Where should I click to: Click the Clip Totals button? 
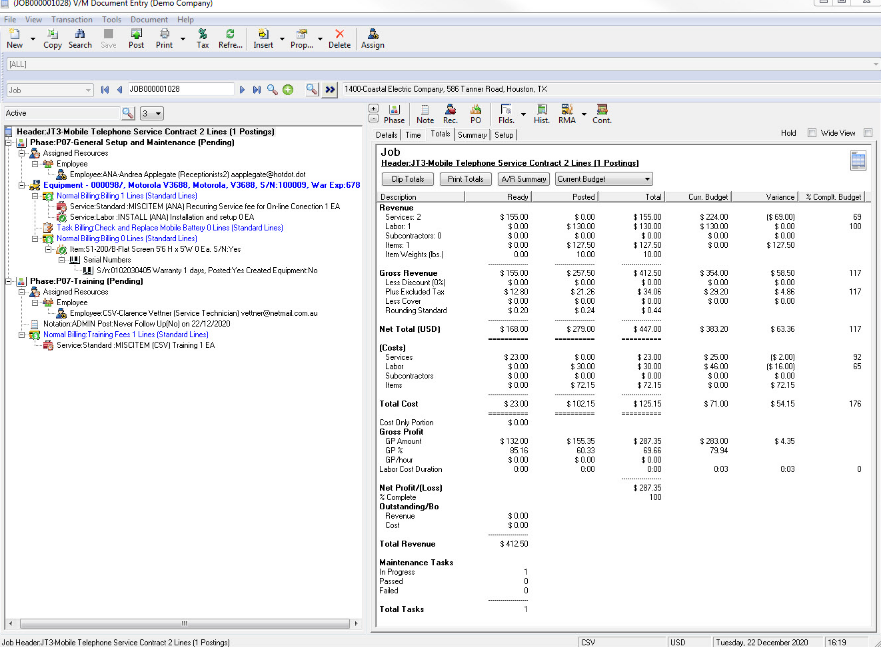pos(407,179)
